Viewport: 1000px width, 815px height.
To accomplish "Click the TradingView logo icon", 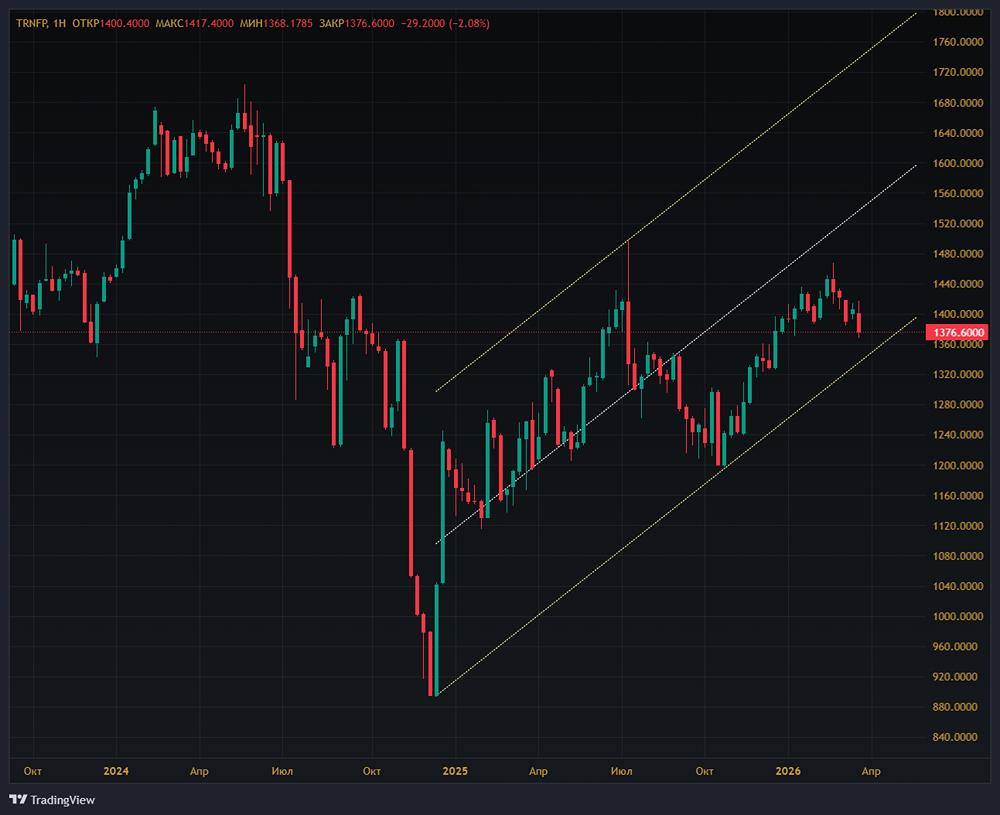I will 18,799.
